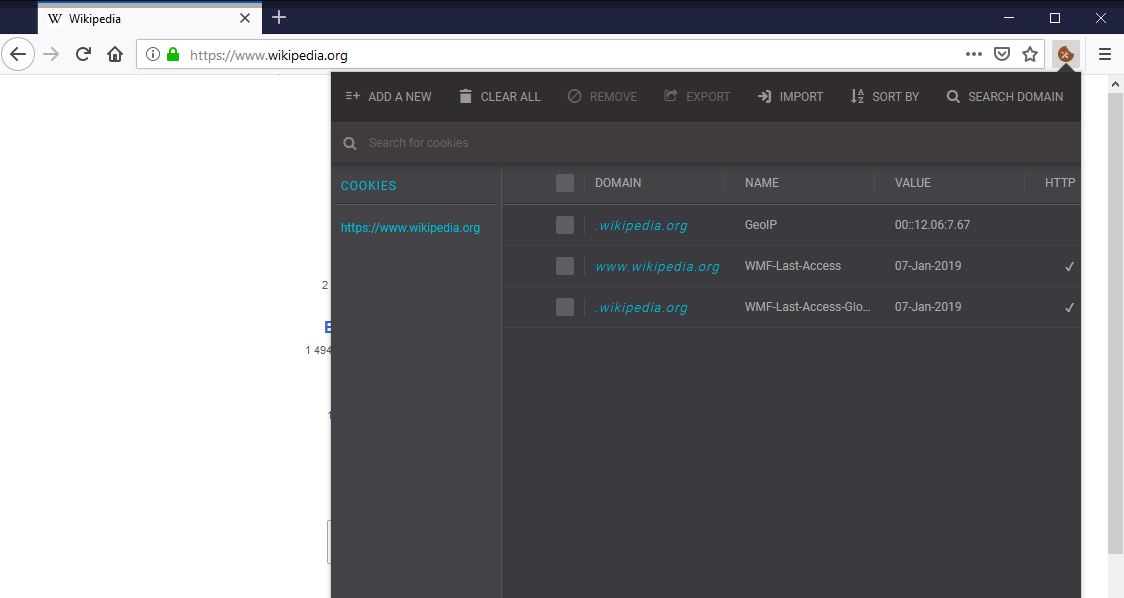This screenshot has width=1124, height=598.
Task: Show site information icon in address bar
Action: (153, 54)
